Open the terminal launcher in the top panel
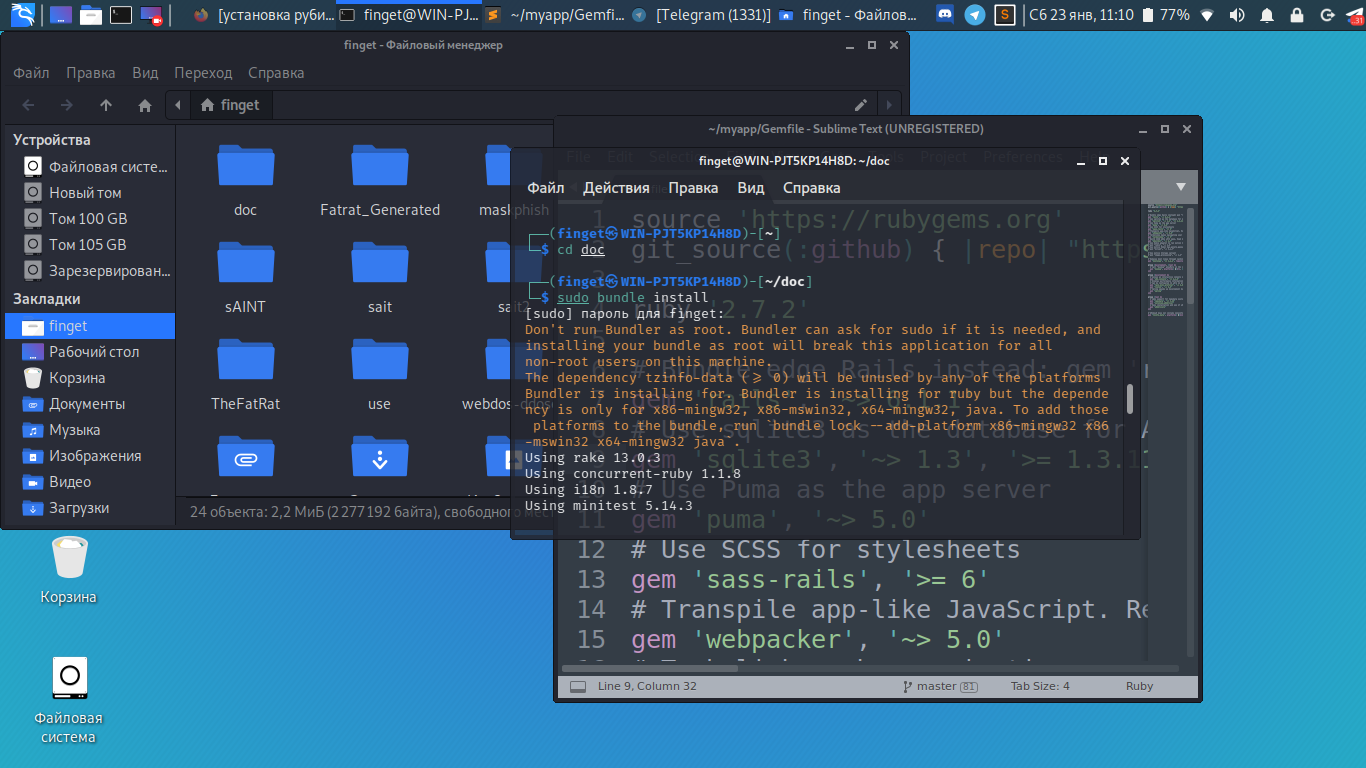 point(121,15)
